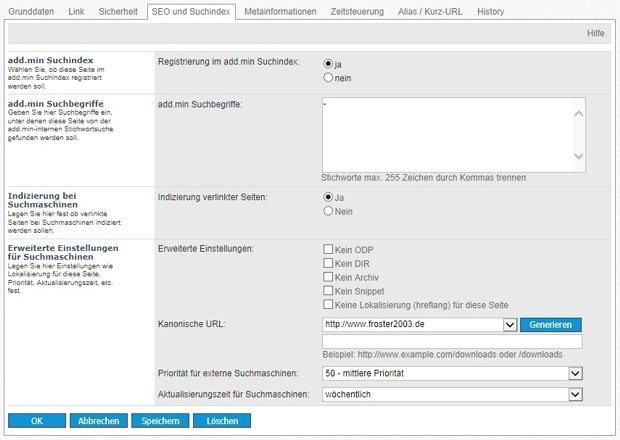620x440 pixels.
Task: Open the Sicherheit tab
Action: point(118,11)
